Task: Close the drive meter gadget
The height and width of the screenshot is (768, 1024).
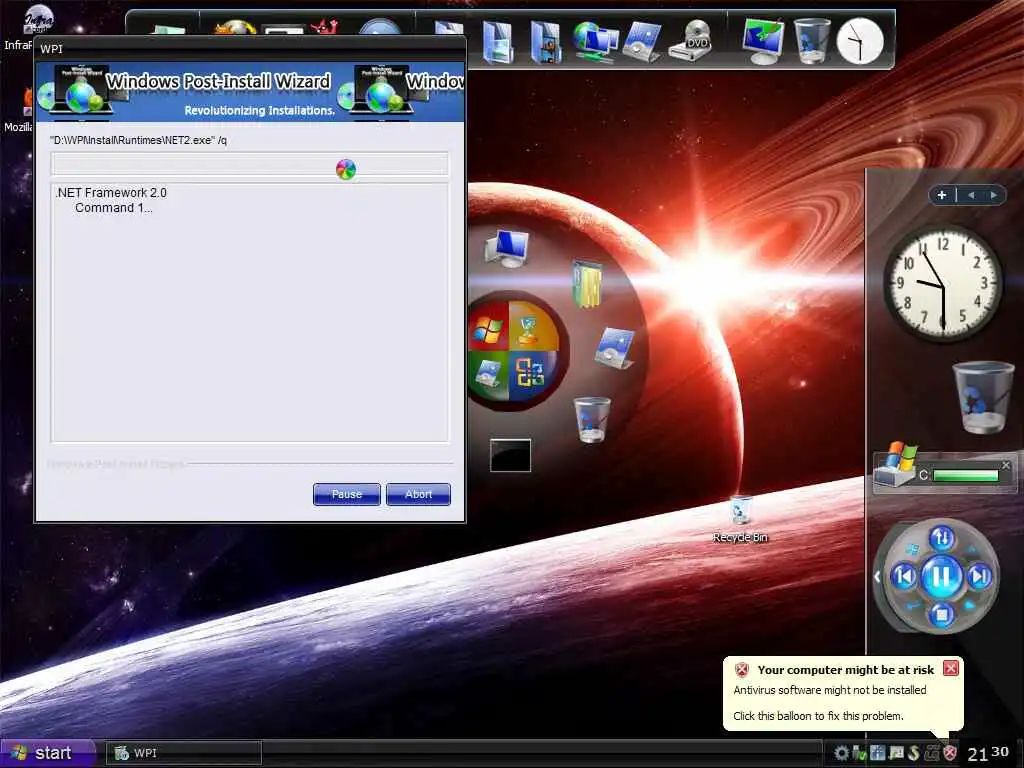Action: [1006, 465]
